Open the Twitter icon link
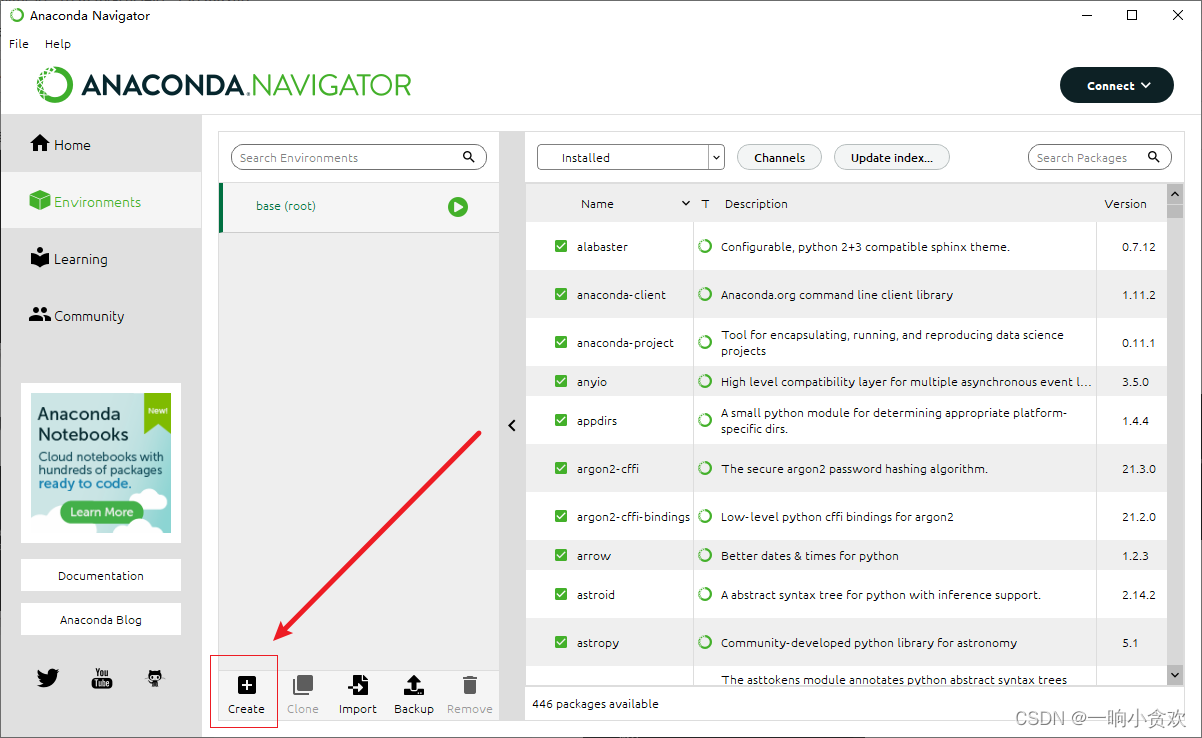The width and height of the screenshot is (1202, 738). [x=48, y=678]
